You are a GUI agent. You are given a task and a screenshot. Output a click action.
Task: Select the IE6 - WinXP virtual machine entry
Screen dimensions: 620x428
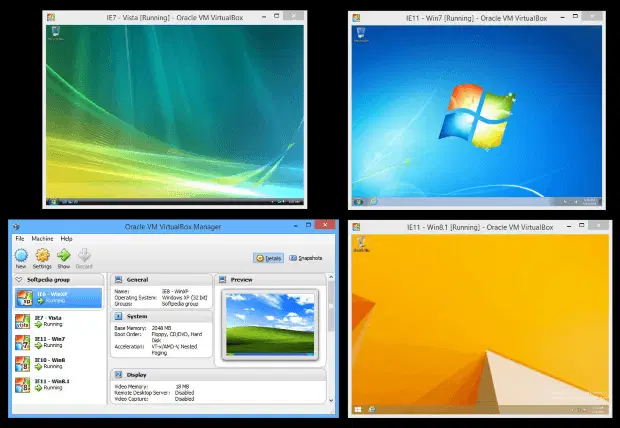point(59,298)
